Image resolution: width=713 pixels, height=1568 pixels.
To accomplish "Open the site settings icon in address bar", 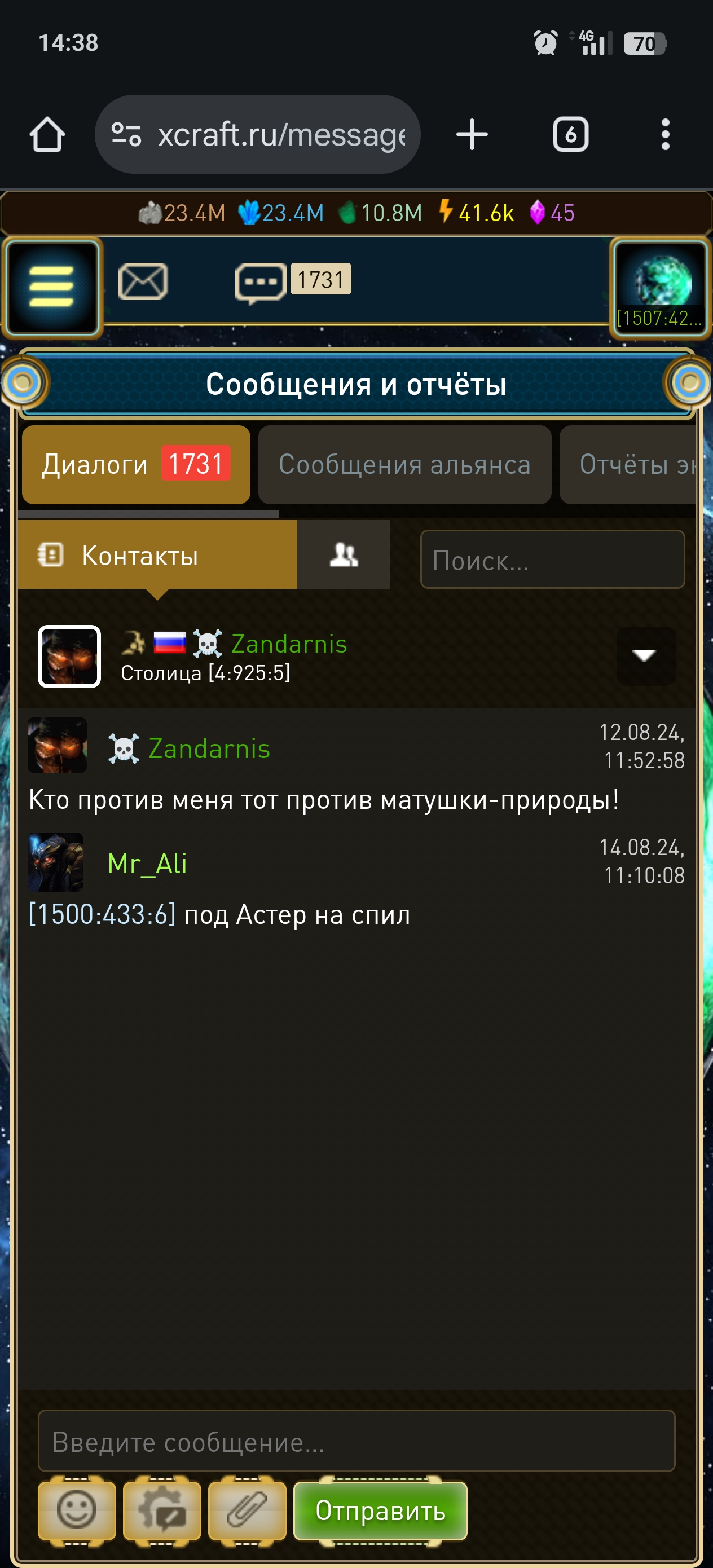I will (x=127, y=135).
